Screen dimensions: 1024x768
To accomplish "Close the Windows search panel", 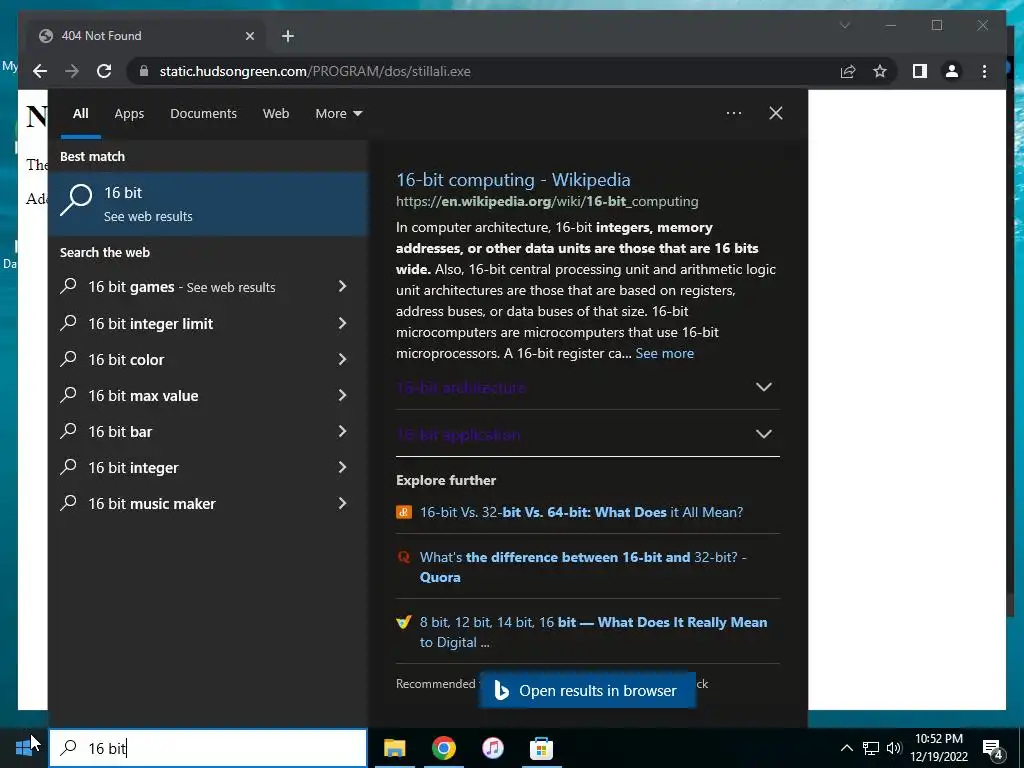I will click(x=776, y=113).
